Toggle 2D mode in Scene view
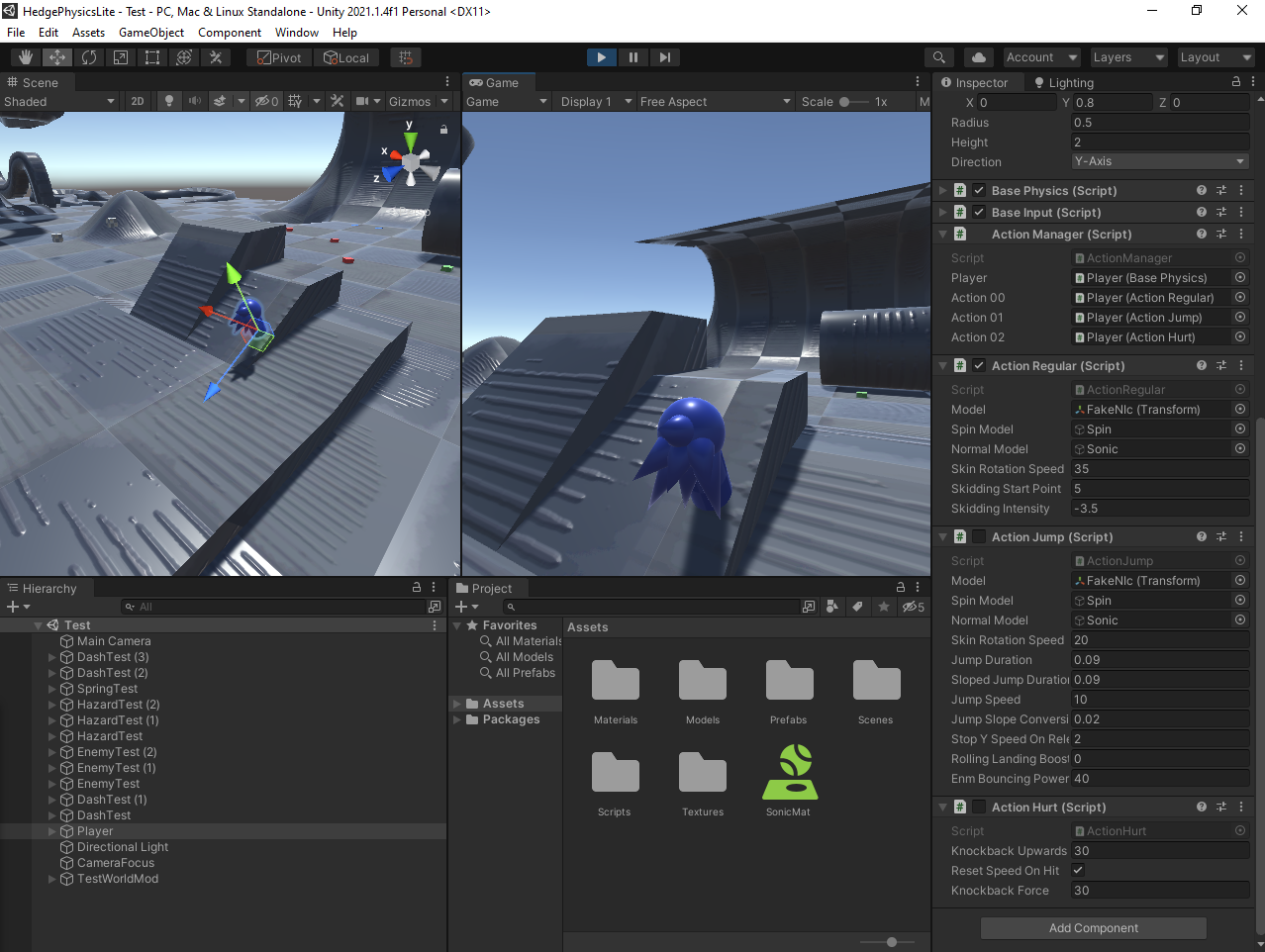Viewport: 1265px width, 952px height. (138, 101)
